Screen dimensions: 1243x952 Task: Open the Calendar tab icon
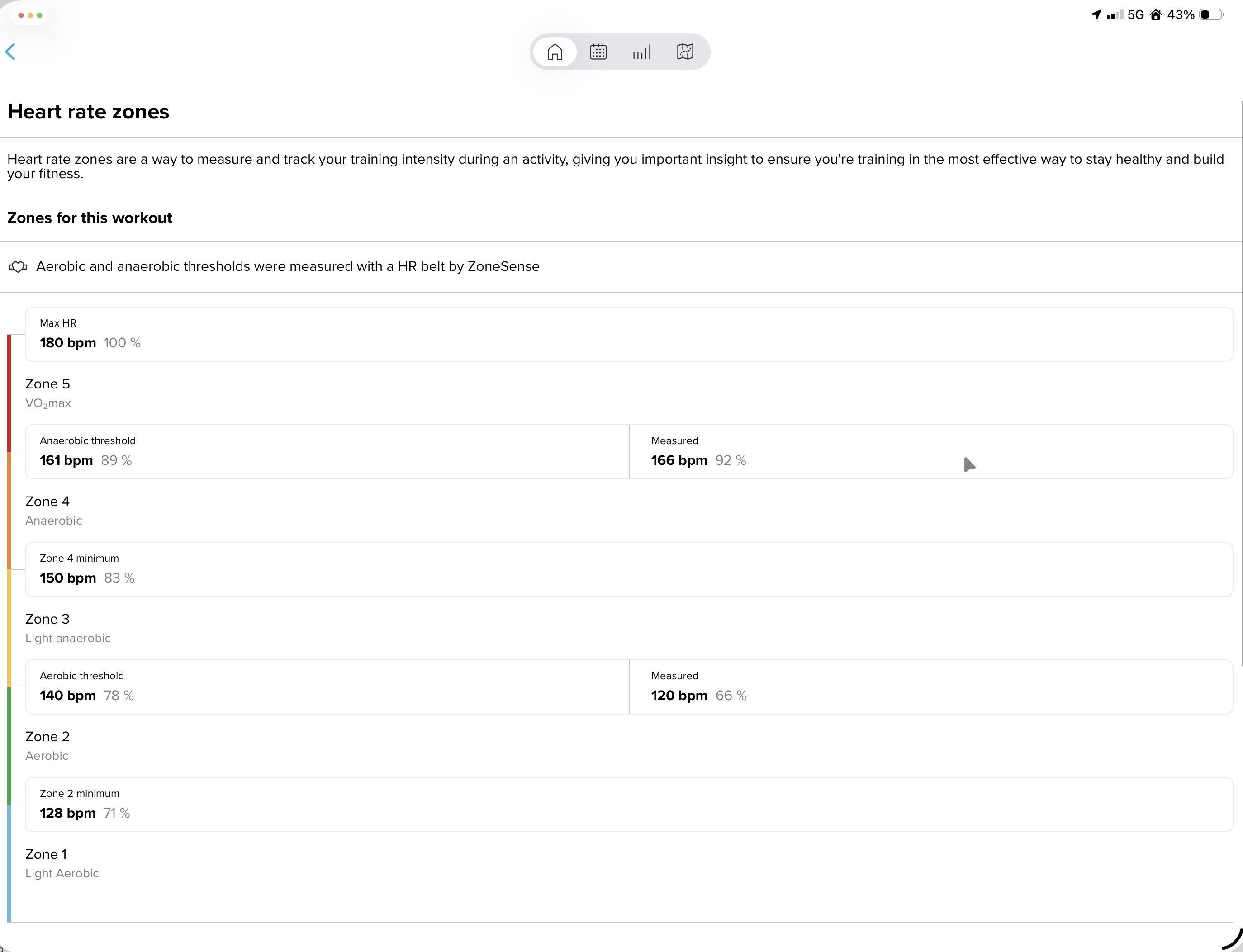click(x=598, y=52)
